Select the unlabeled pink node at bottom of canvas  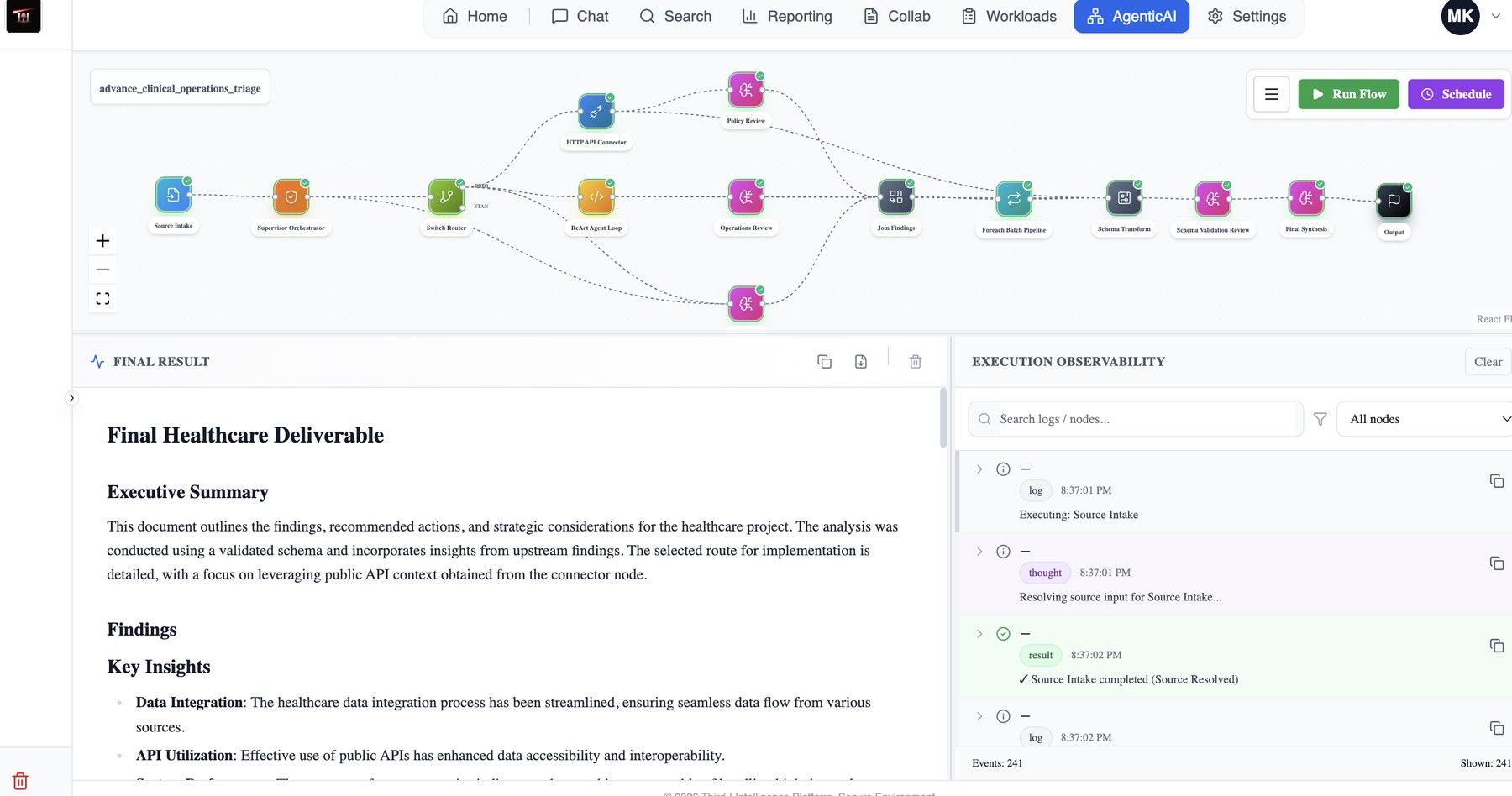tap(746, 304)
